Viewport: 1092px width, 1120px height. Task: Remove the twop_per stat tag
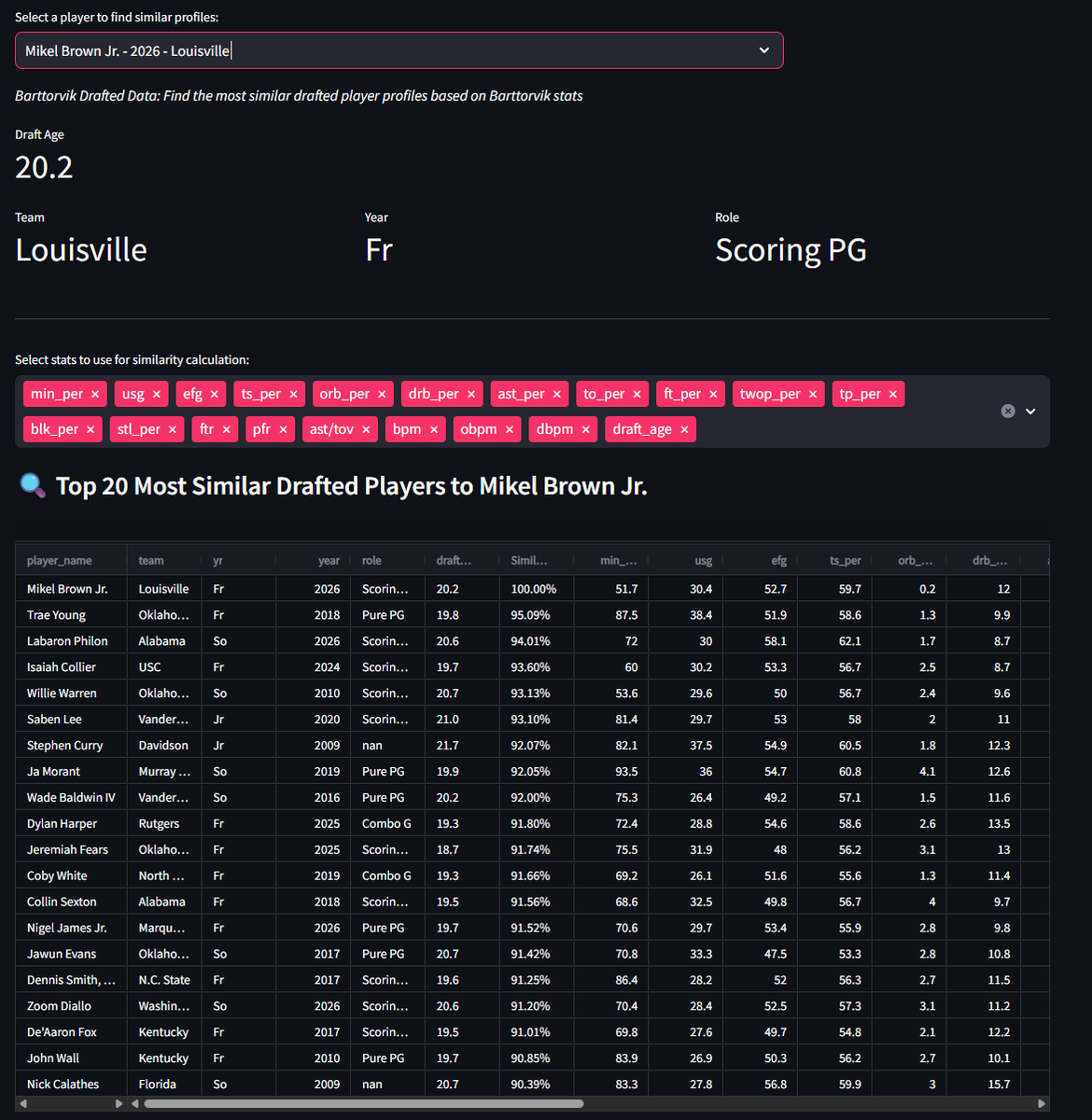813,395
